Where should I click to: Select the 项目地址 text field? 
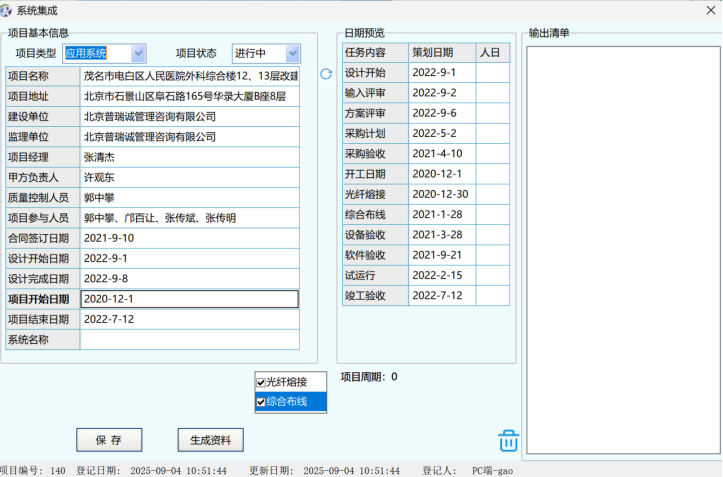[190, 96]
